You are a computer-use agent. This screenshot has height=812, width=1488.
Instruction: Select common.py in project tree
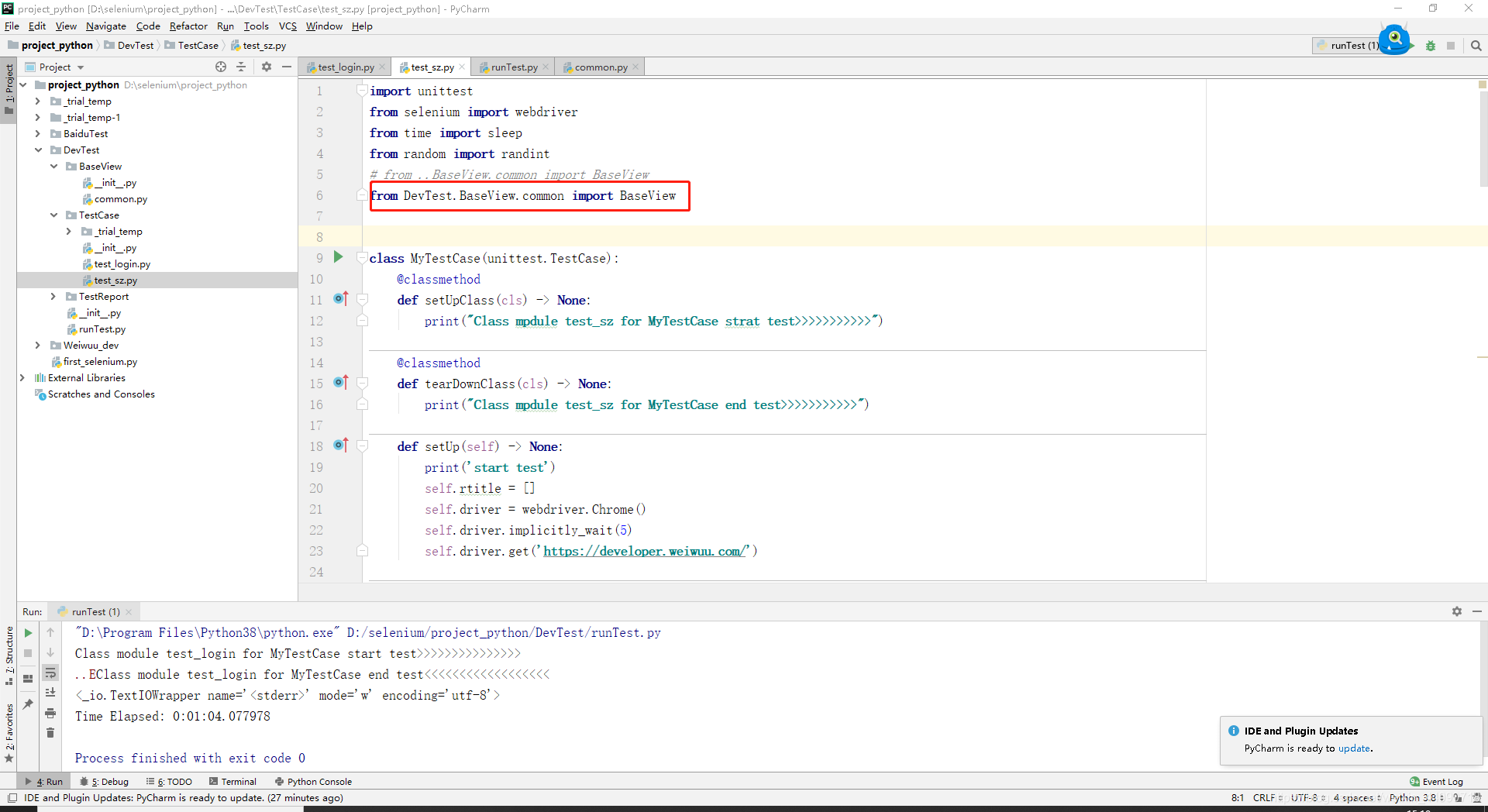[115, 199]
